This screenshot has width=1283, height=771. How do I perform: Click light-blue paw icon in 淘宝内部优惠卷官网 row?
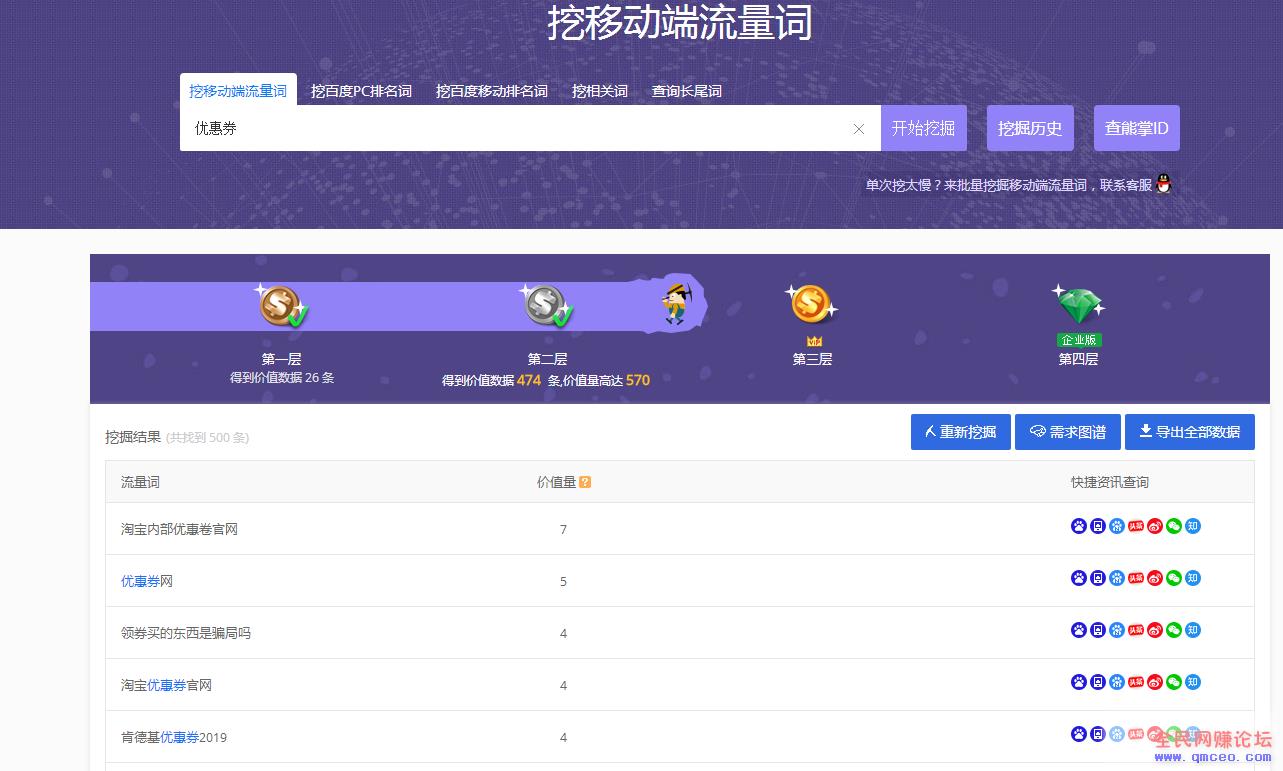1116,526
